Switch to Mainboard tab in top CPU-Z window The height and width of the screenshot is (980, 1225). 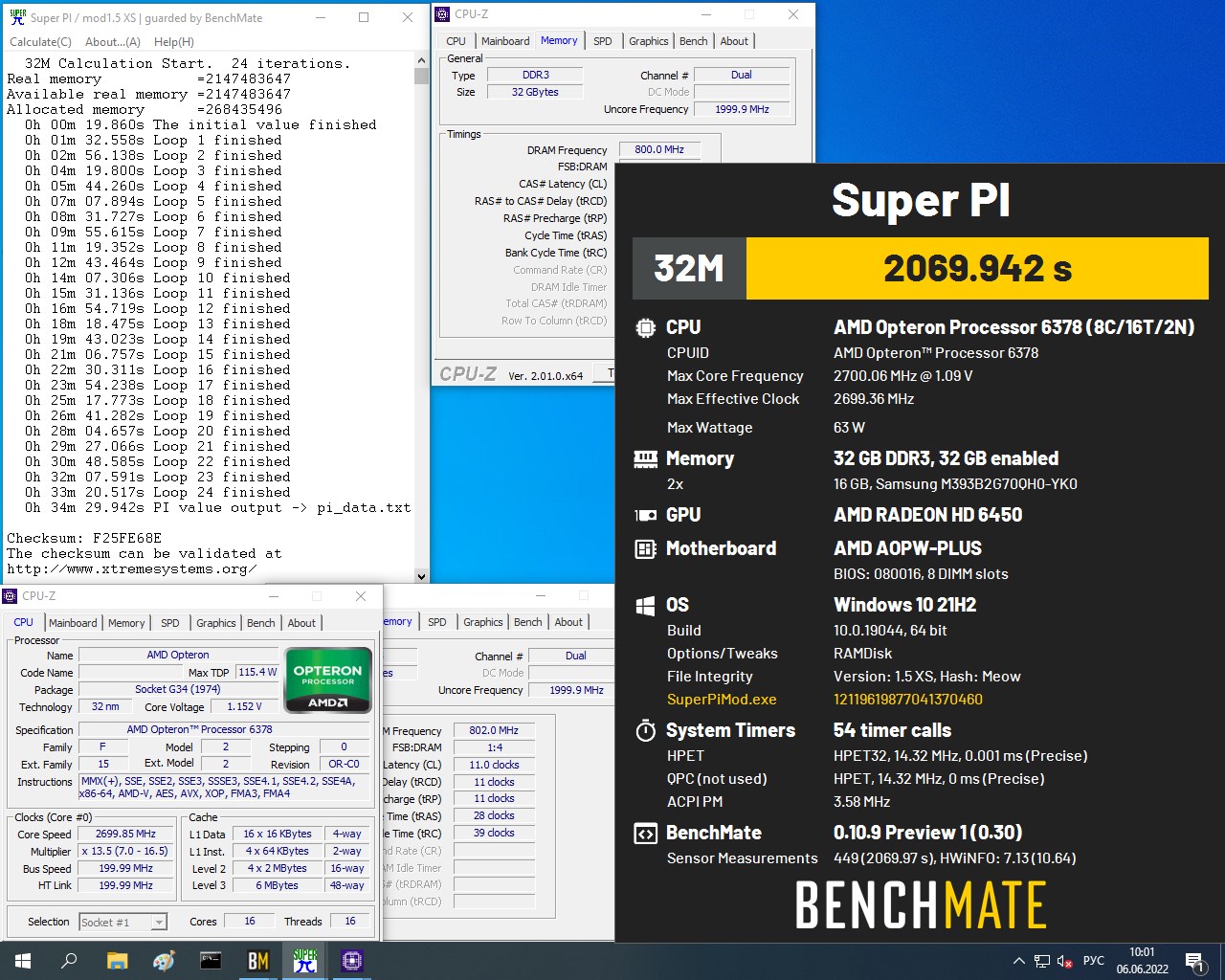505,41
